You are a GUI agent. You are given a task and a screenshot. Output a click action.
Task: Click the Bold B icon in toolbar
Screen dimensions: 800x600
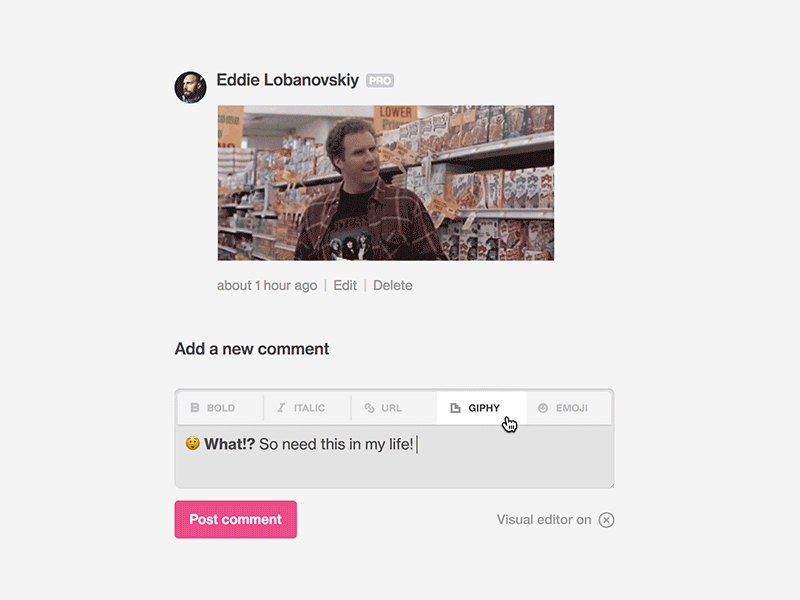tap(195, 408)
